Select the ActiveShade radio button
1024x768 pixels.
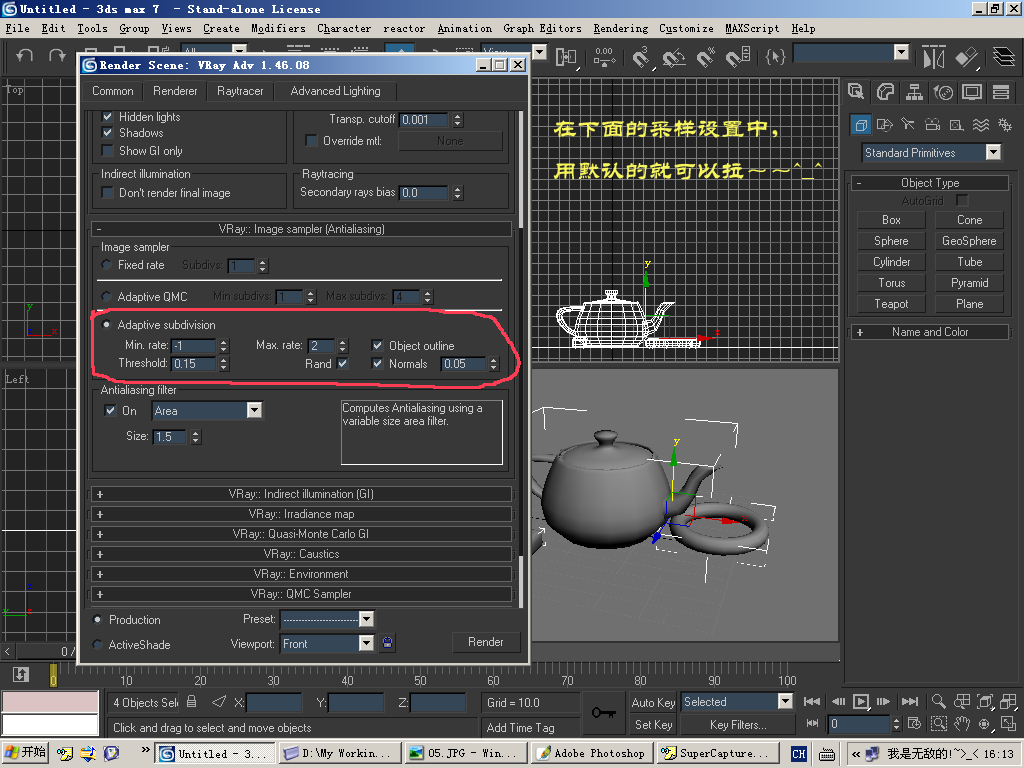98,645
